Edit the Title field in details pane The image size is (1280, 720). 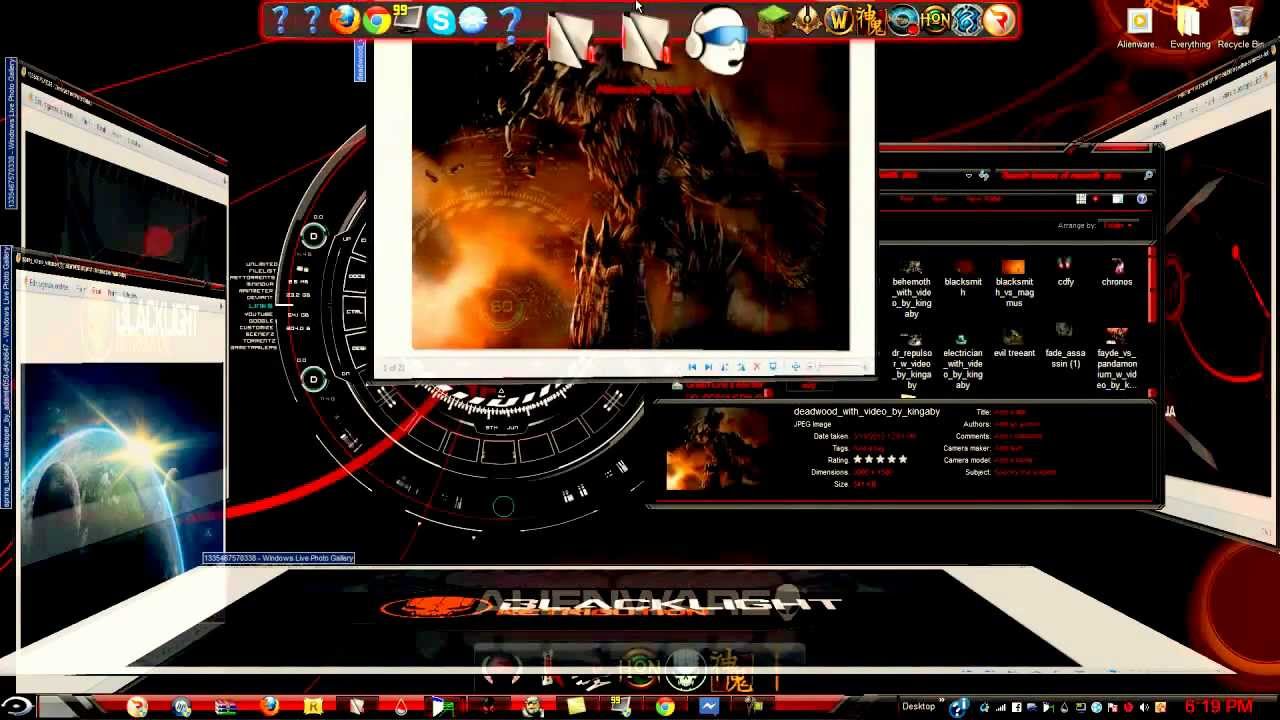1010,412
